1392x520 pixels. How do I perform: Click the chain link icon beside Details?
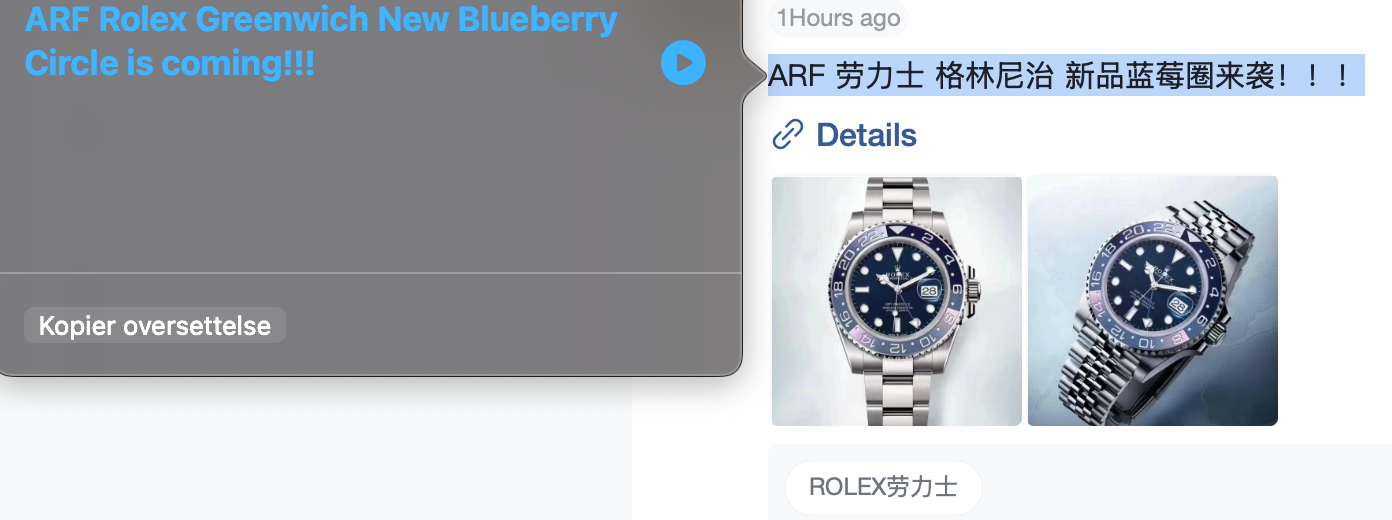(788, 134)
